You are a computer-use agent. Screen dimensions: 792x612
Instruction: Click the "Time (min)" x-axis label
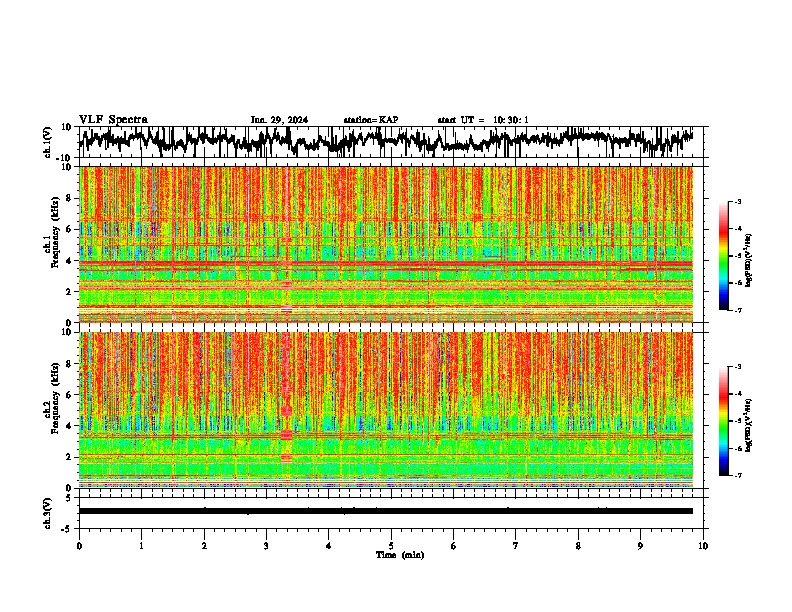[x=400, y=555]
